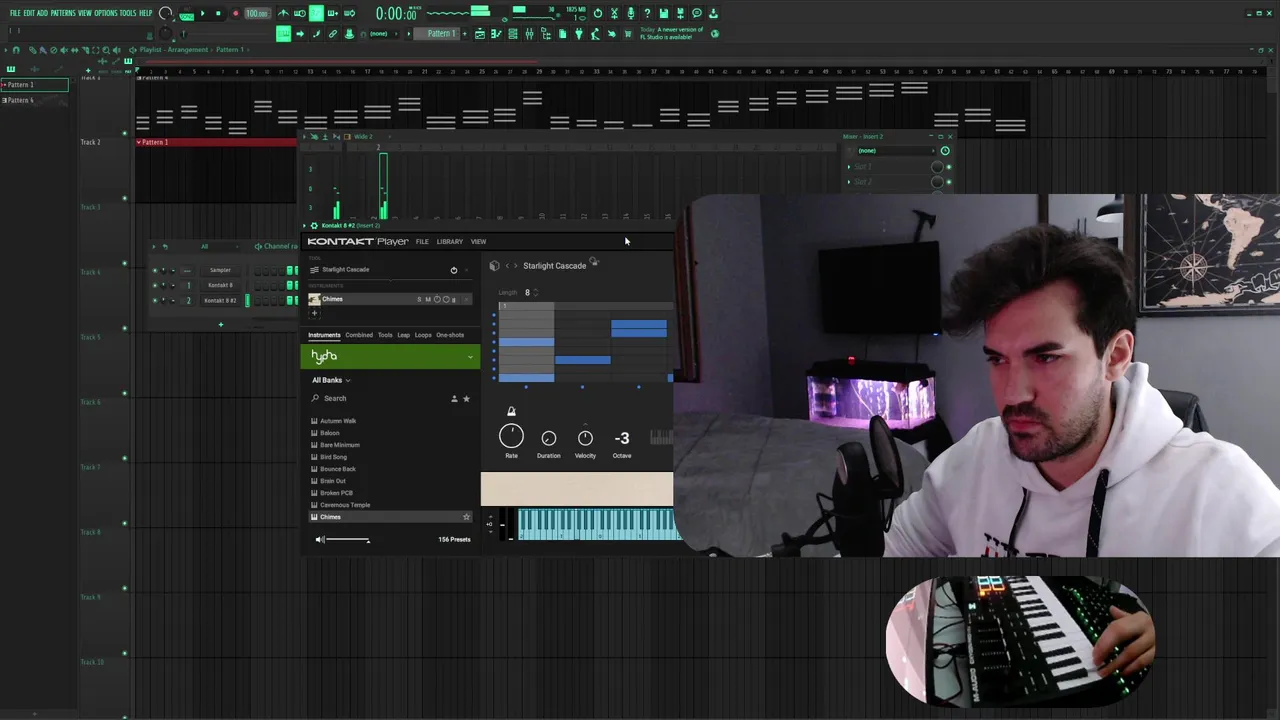
Task: Add an instrument with dashed plus button
Action: 314,313
